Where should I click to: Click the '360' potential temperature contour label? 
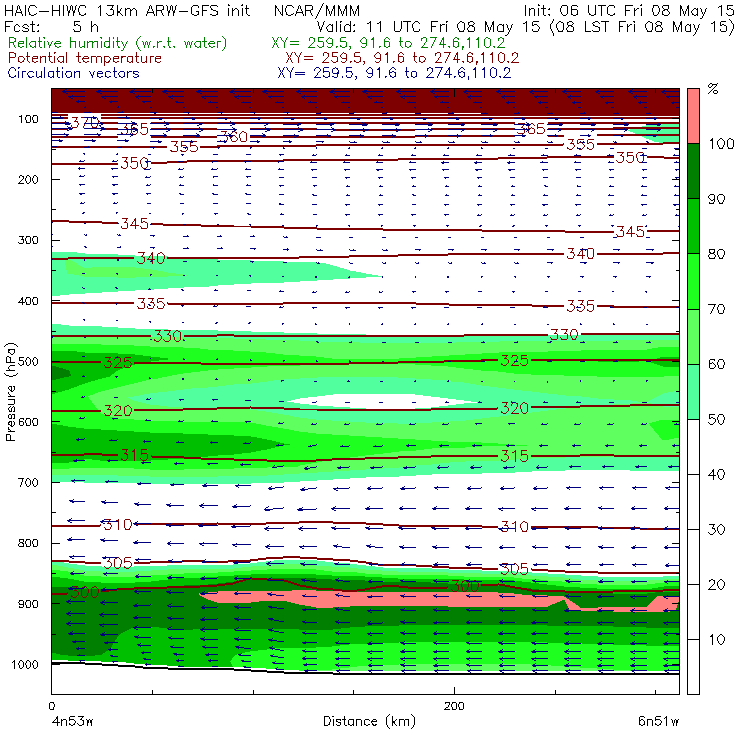233,137
